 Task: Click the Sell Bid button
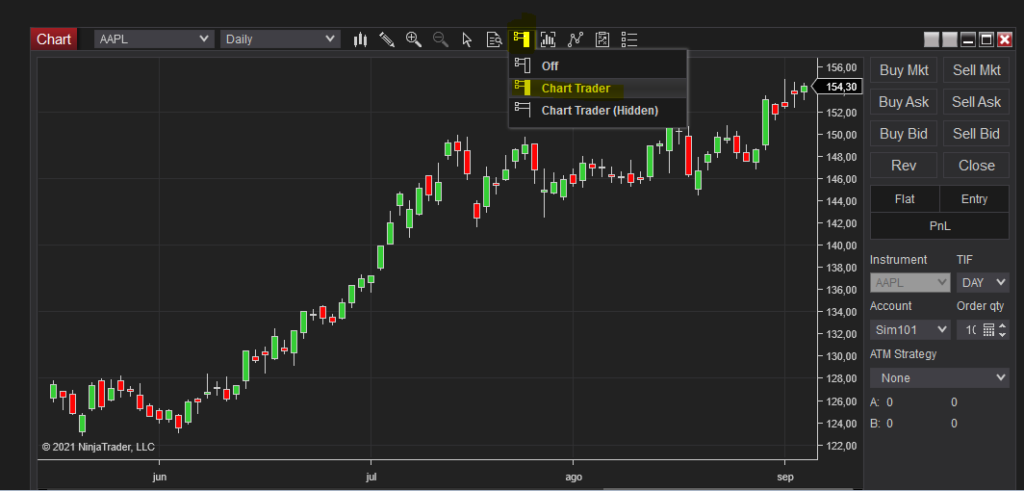pyautogui.click(x=976, y=134)
